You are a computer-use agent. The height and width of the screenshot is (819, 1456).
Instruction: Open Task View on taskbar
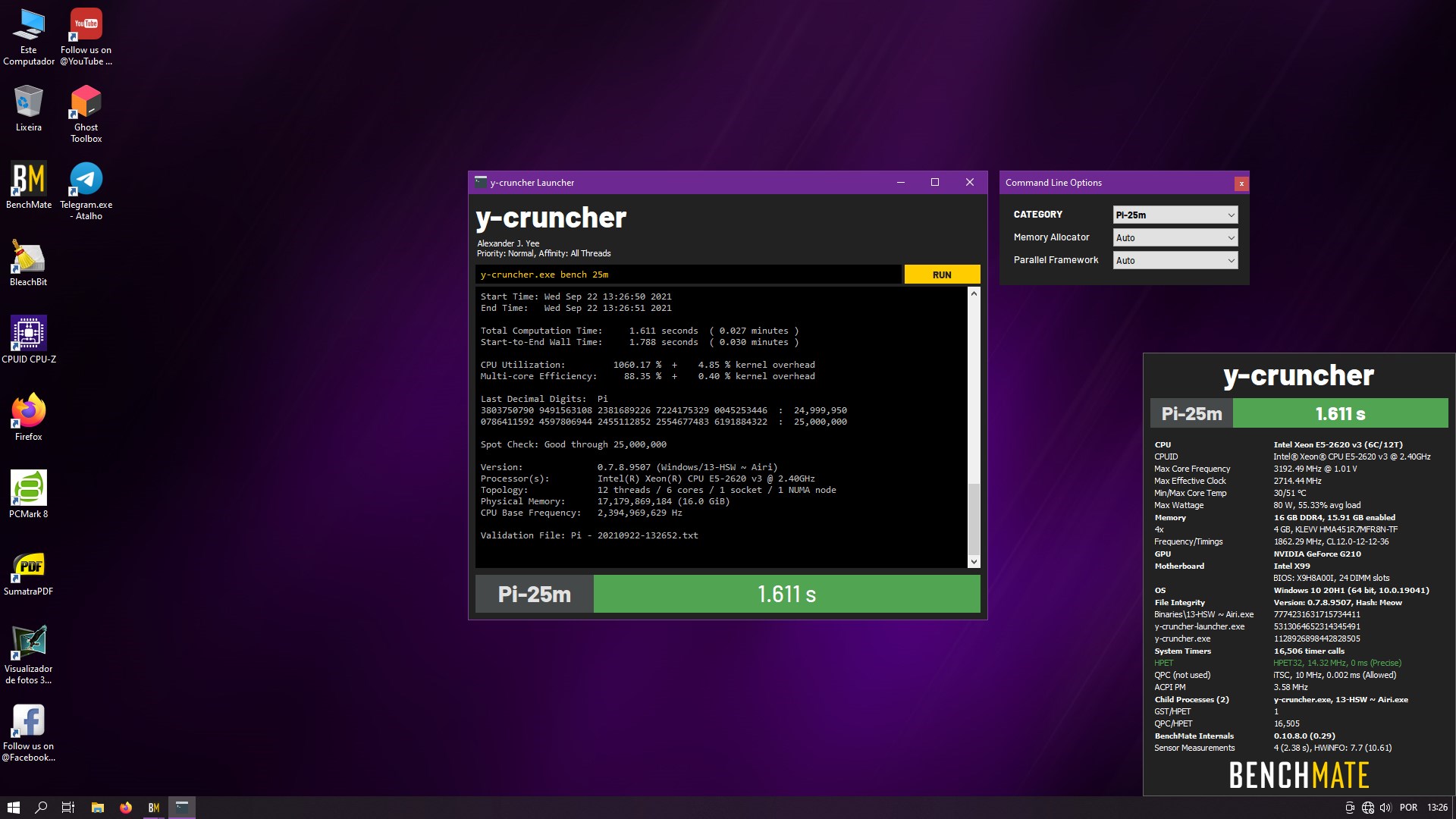click(68, 808)
